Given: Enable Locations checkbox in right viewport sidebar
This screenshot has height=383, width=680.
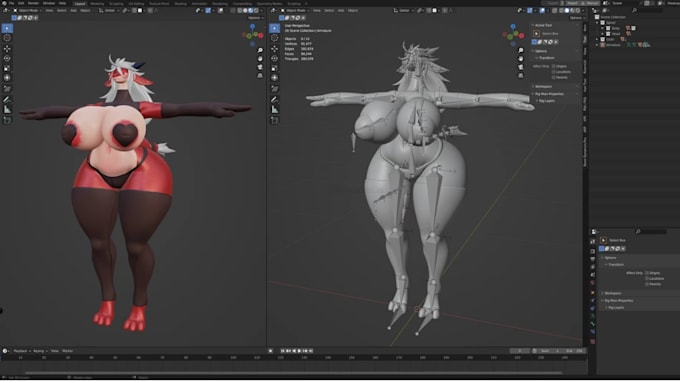Looking at the screenshot, I should [x=554, y=72].
